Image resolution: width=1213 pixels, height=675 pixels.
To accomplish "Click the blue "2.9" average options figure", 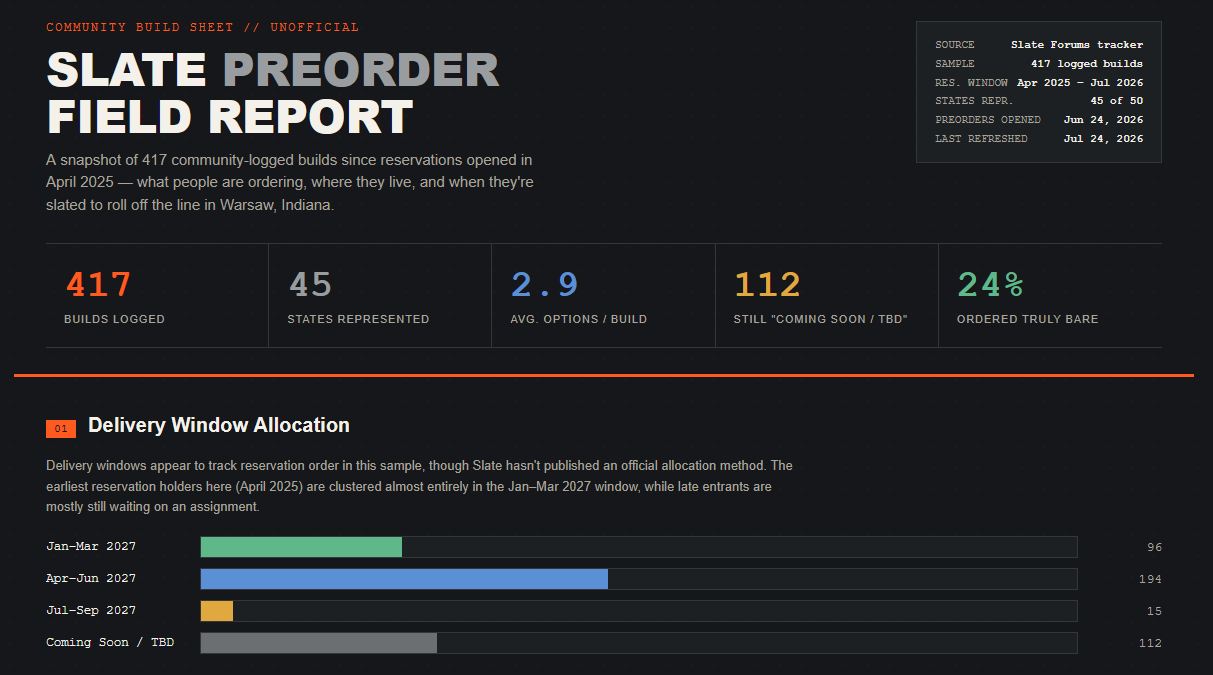I will click(x=545, y=285).
